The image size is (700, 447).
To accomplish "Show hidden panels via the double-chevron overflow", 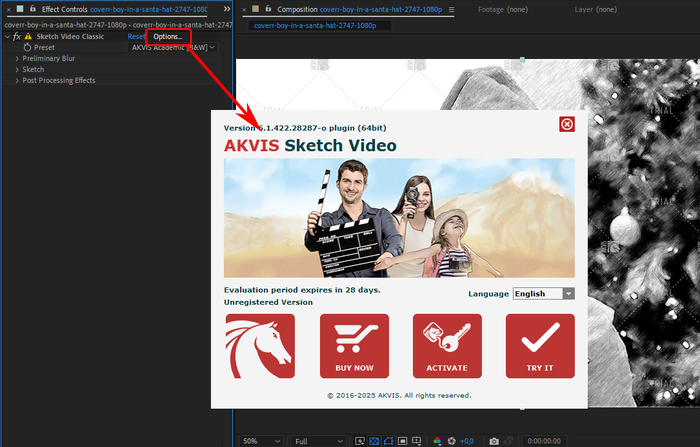I will coord(227,9).
